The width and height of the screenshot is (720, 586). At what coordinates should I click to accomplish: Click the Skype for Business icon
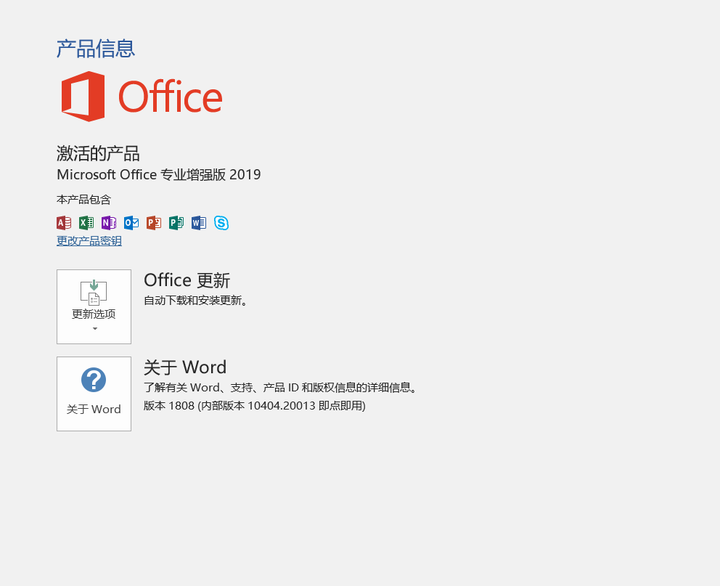221,223
